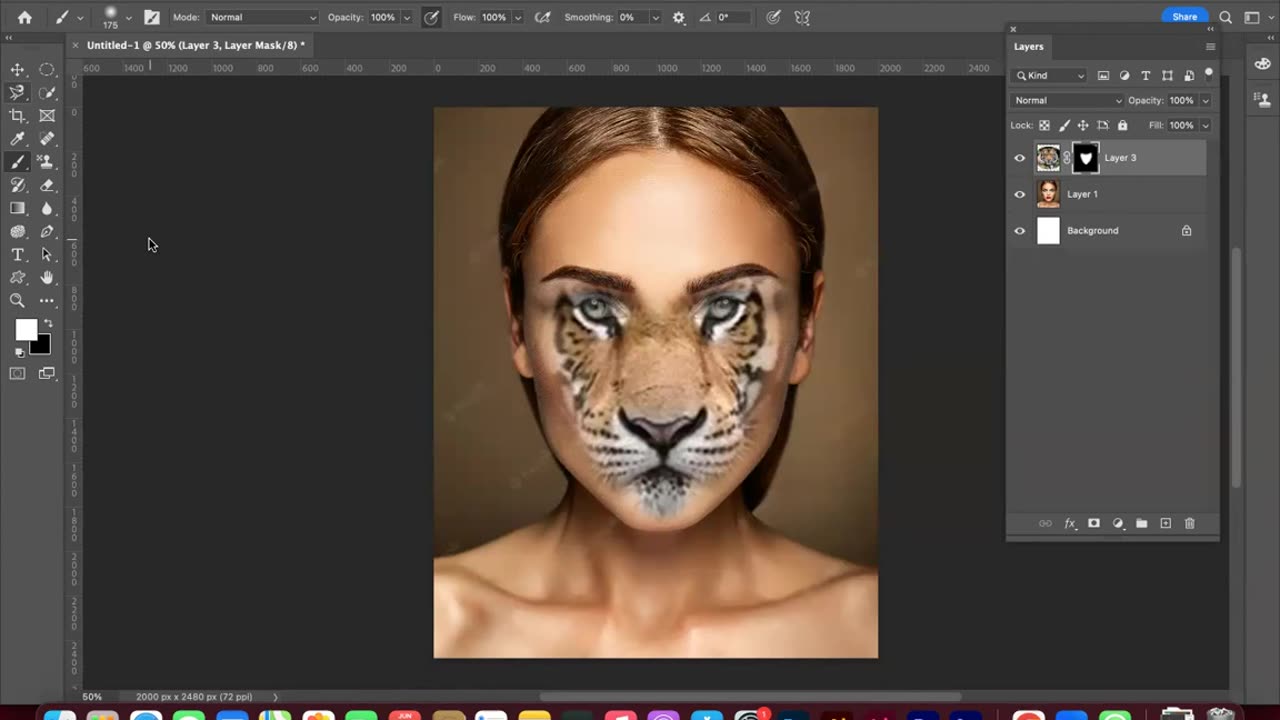Open the Brush Preset picker arrow
The image size is (1280, 720).
(x=128, y=17)
